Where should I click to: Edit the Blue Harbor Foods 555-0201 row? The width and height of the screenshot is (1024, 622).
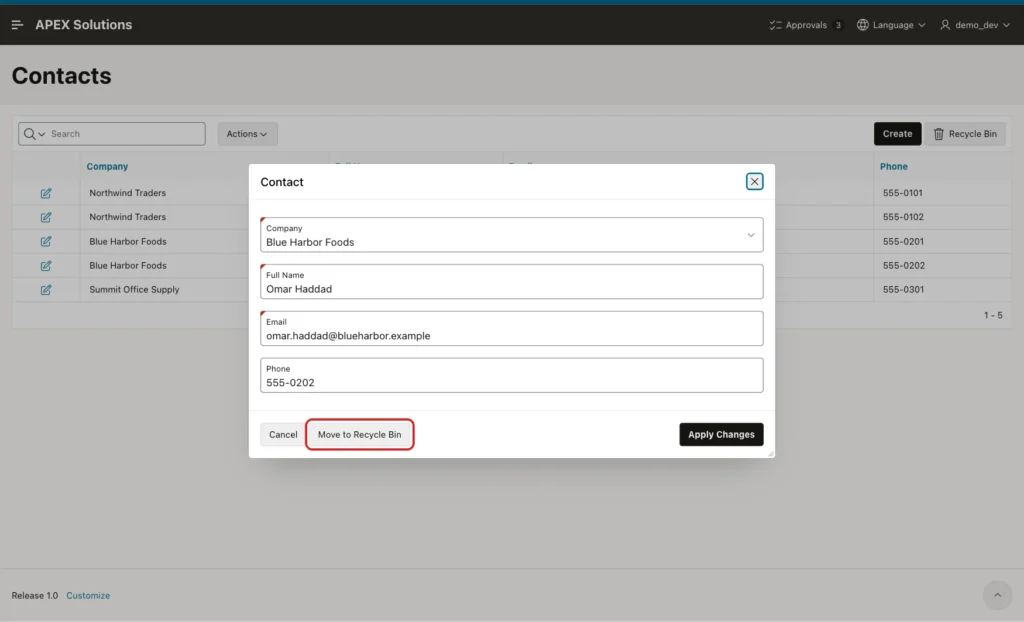[46, 241]
